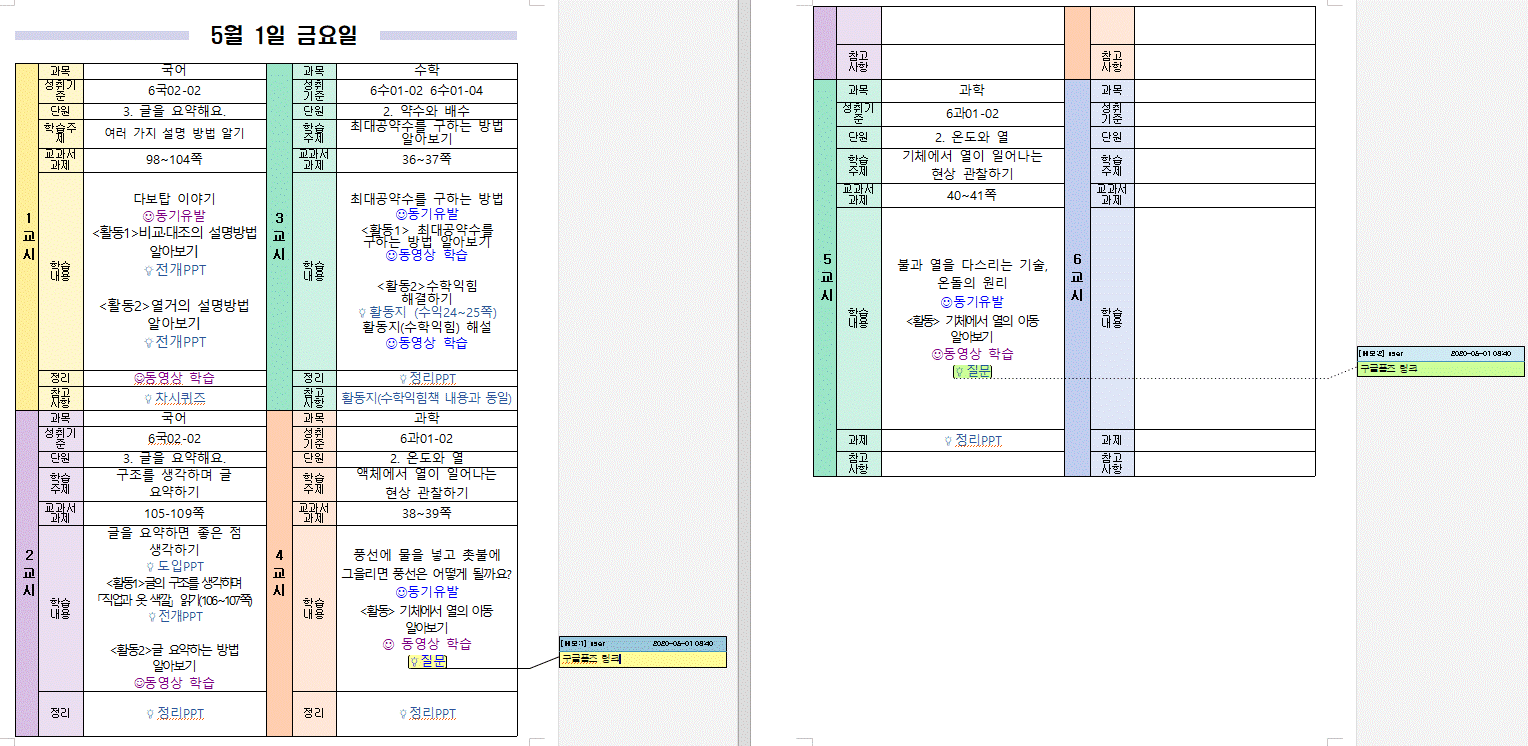Image resolution: width=1528 pixels, height=746 pixels.
Task: Open the 동기유발 link in period 1
Action: [175, 216]
